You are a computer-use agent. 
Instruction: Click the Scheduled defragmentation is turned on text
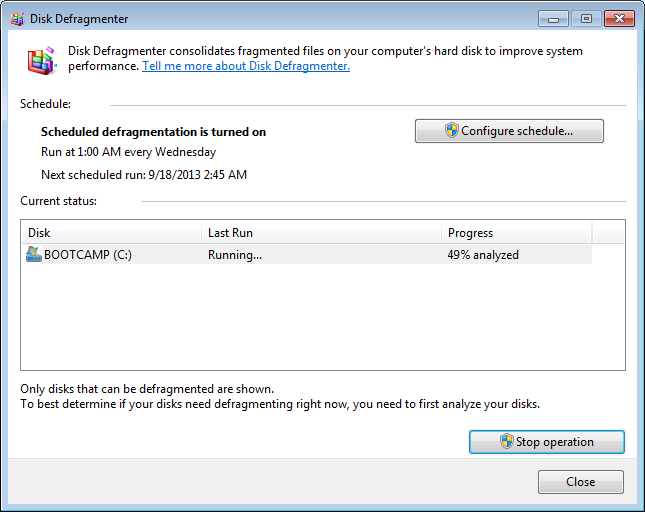[153, 132]
